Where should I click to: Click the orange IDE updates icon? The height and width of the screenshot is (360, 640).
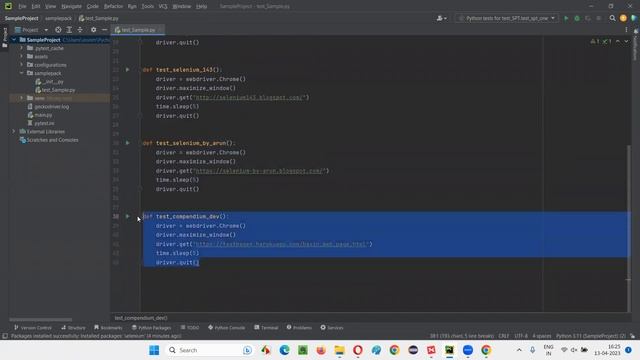pyautogui.click(x=623, y=18)
